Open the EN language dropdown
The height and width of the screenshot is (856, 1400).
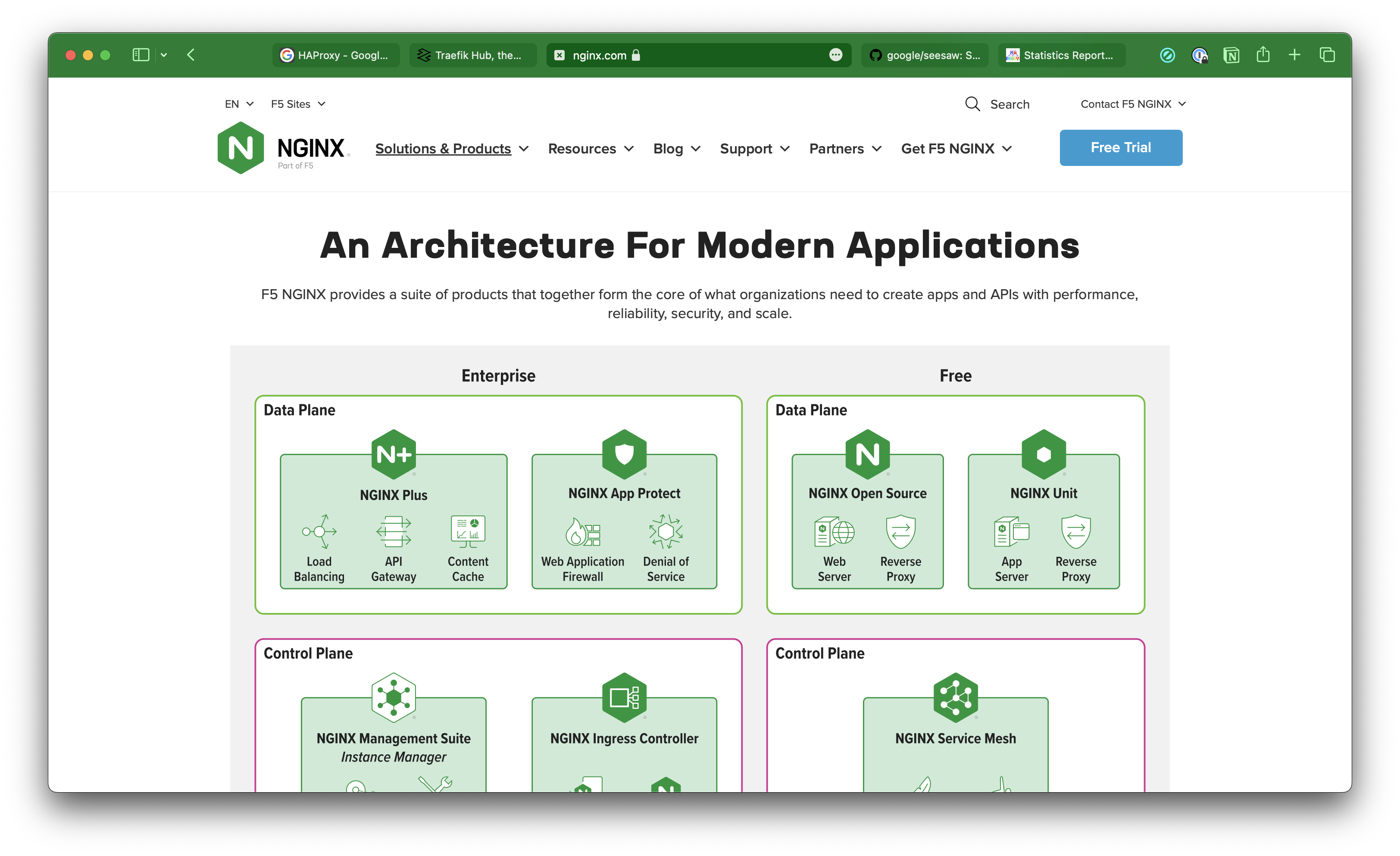(239, 104)
